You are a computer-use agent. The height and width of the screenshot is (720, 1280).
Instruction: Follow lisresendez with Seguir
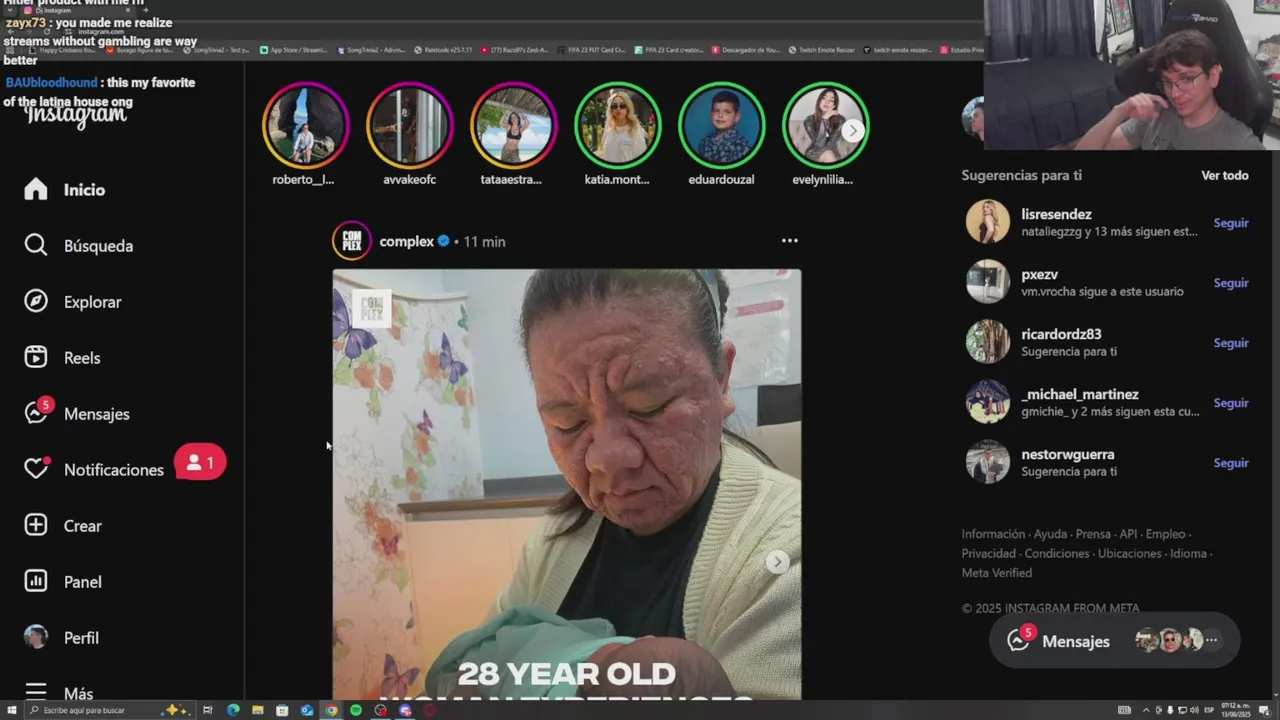coord(1231,223)
